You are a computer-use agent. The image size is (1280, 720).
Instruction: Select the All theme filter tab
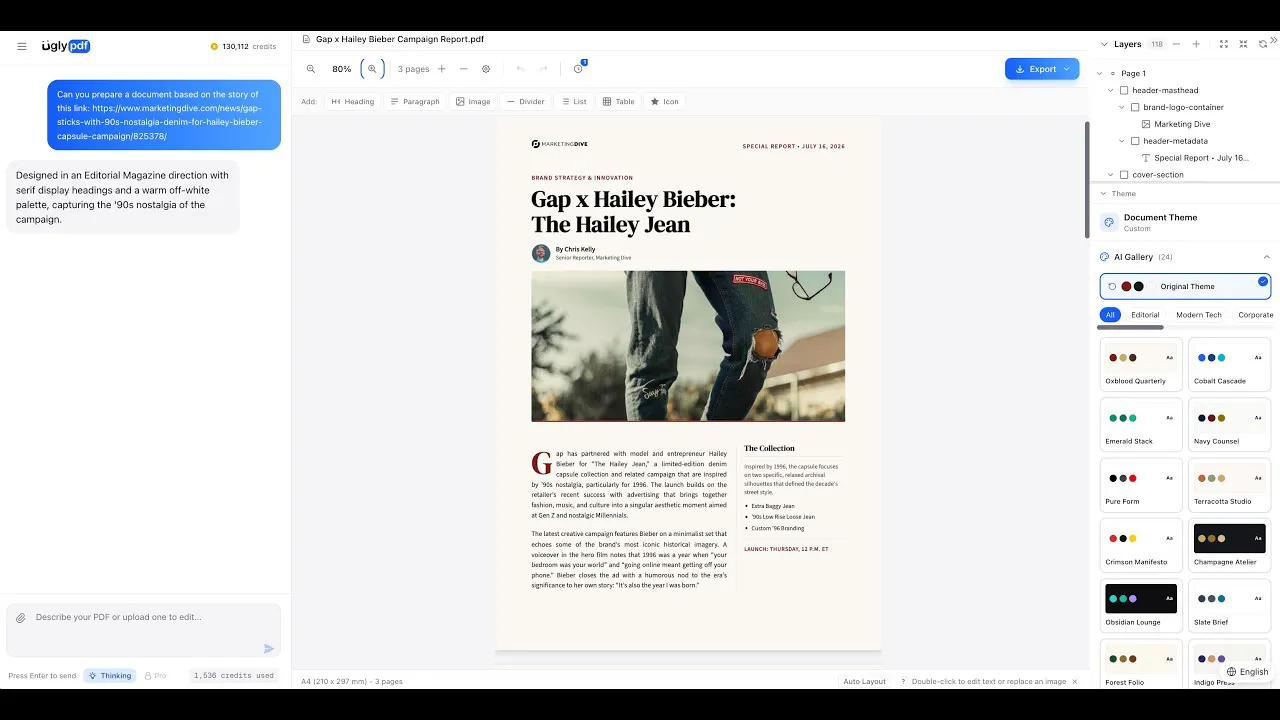(1110, 315)
